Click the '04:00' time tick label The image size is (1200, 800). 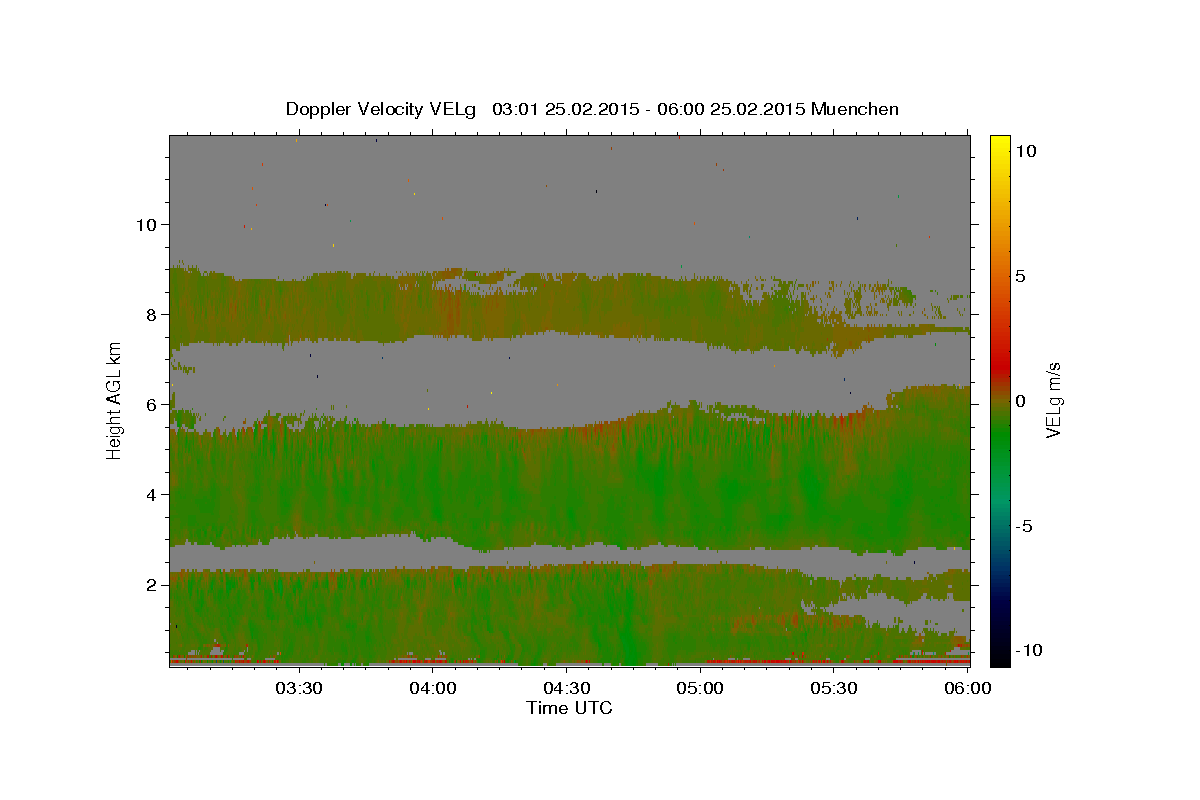coord(433,689)
